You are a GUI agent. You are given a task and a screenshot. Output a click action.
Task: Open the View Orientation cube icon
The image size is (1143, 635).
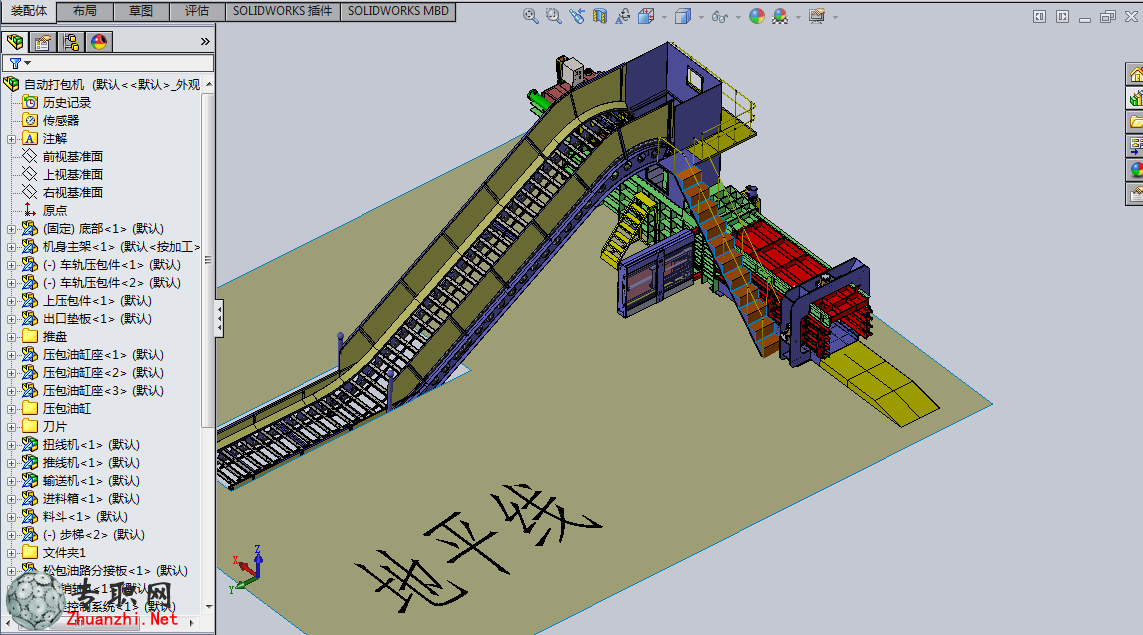click(x=646, y=16)
